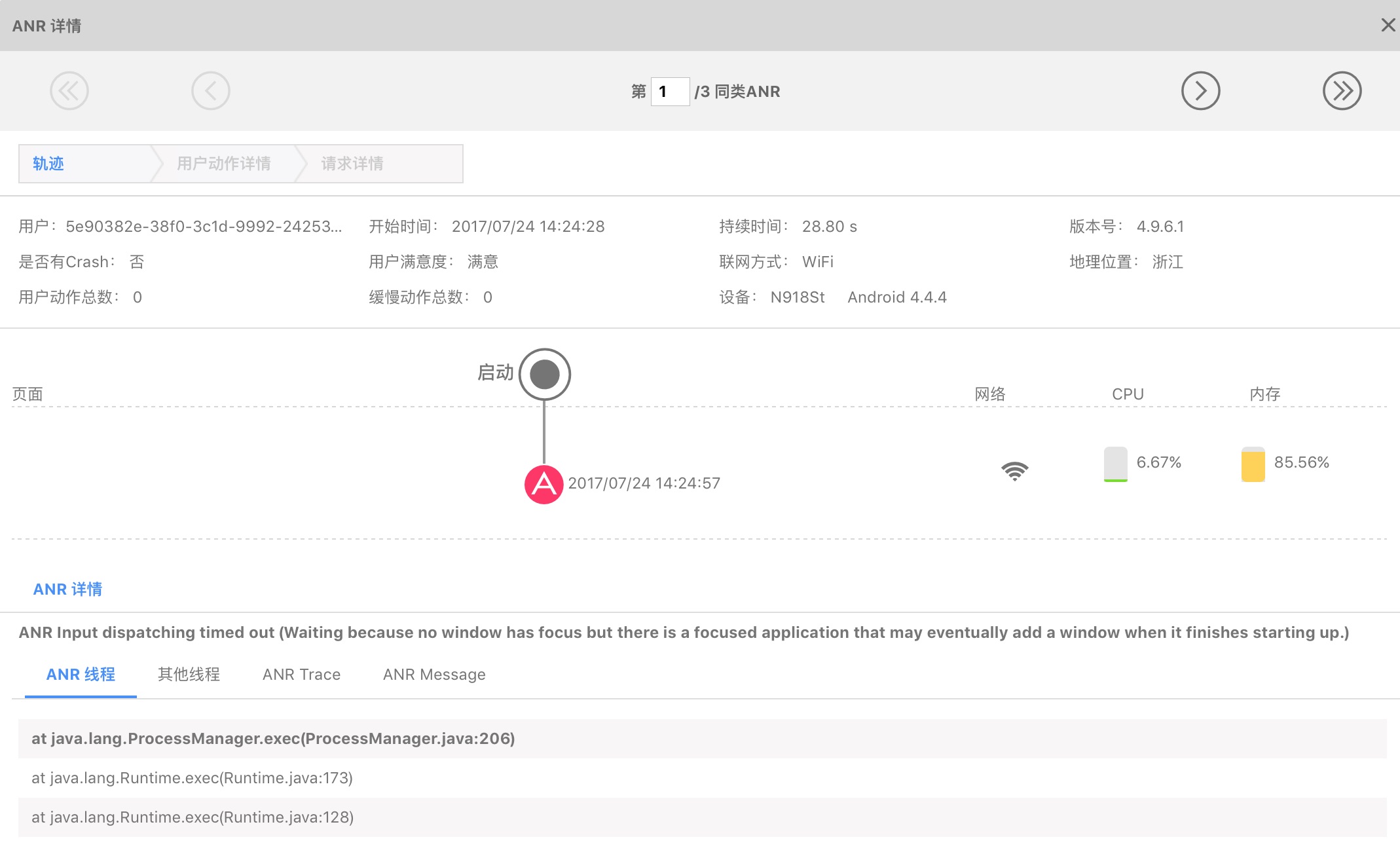Click the 满意 satisfaction value
Viewport: 1400px width, 854px height.
[x=483, y=262]
